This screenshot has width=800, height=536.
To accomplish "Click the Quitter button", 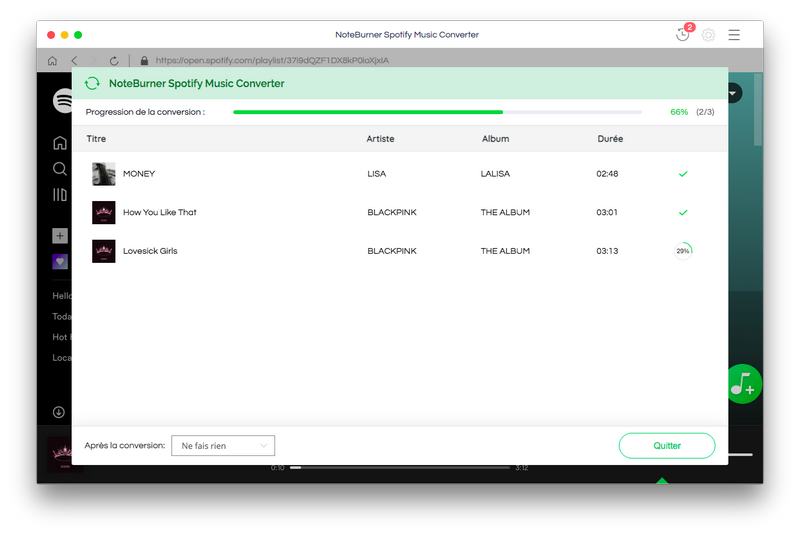I will 667,446.
